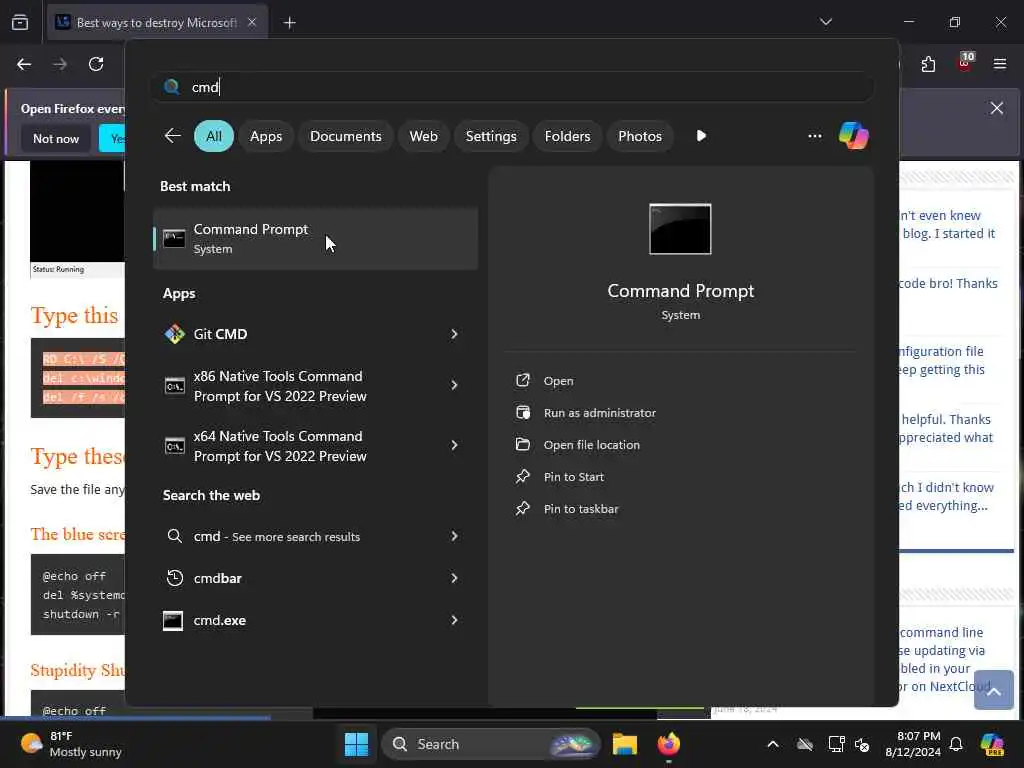This screenshot has height=768, width=1024.
Task: Open Windows Start button
Action: point(357,744)
